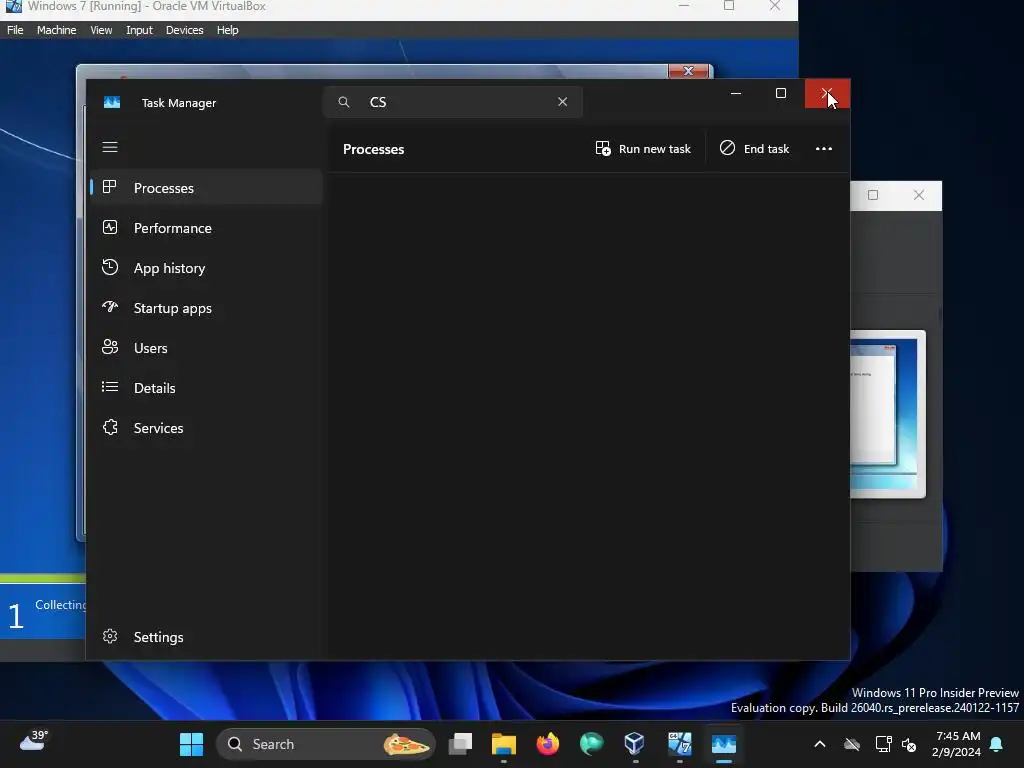Click the Task Manager app icon in title bar
Viewport: 1024px width, 768px height.
112,103
